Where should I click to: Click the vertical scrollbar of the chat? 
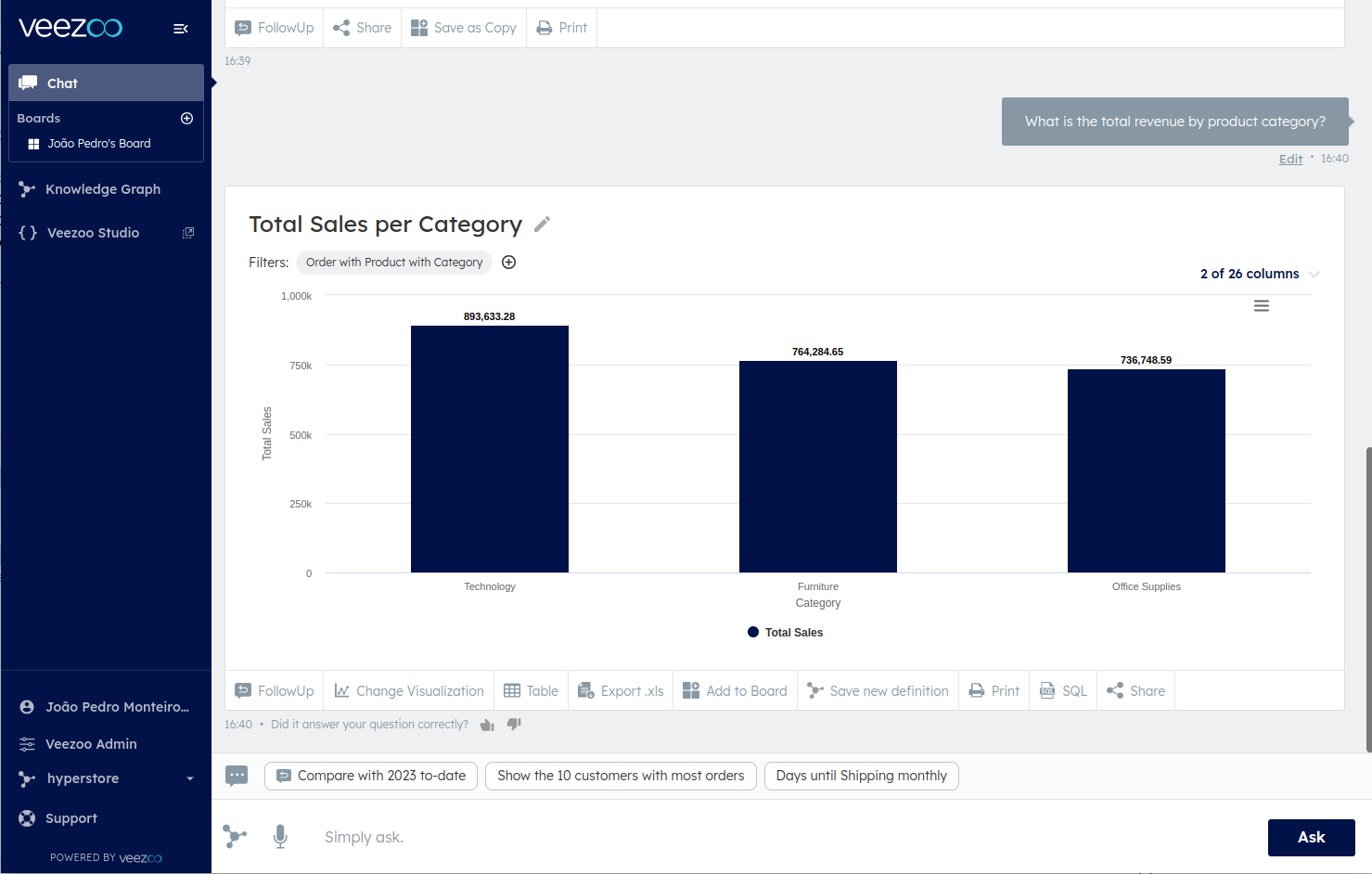point(1368,598)
